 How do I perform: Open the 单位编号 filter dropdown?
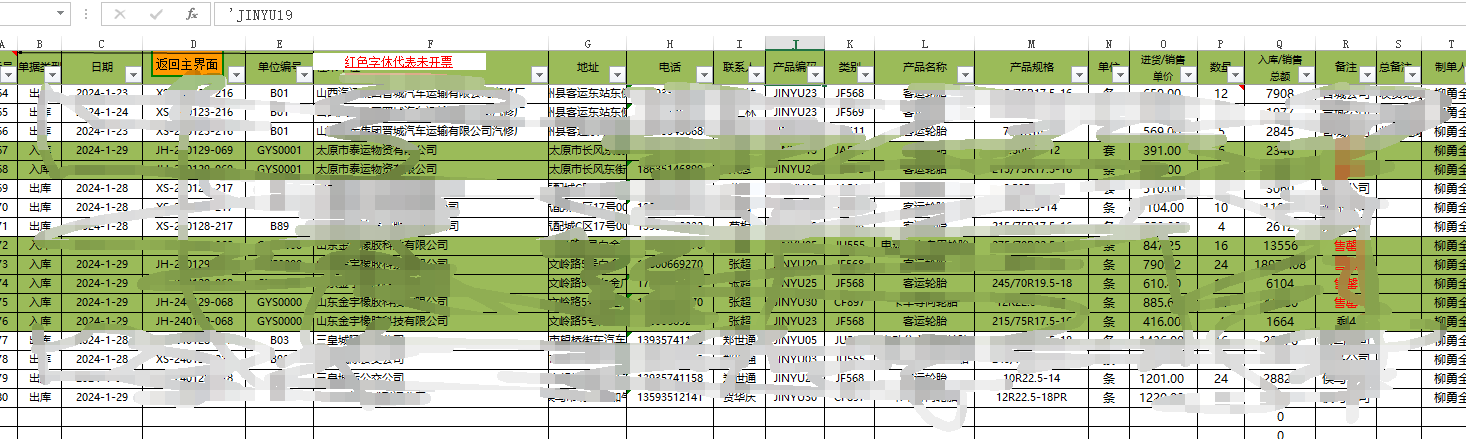[x=304, y=74]
